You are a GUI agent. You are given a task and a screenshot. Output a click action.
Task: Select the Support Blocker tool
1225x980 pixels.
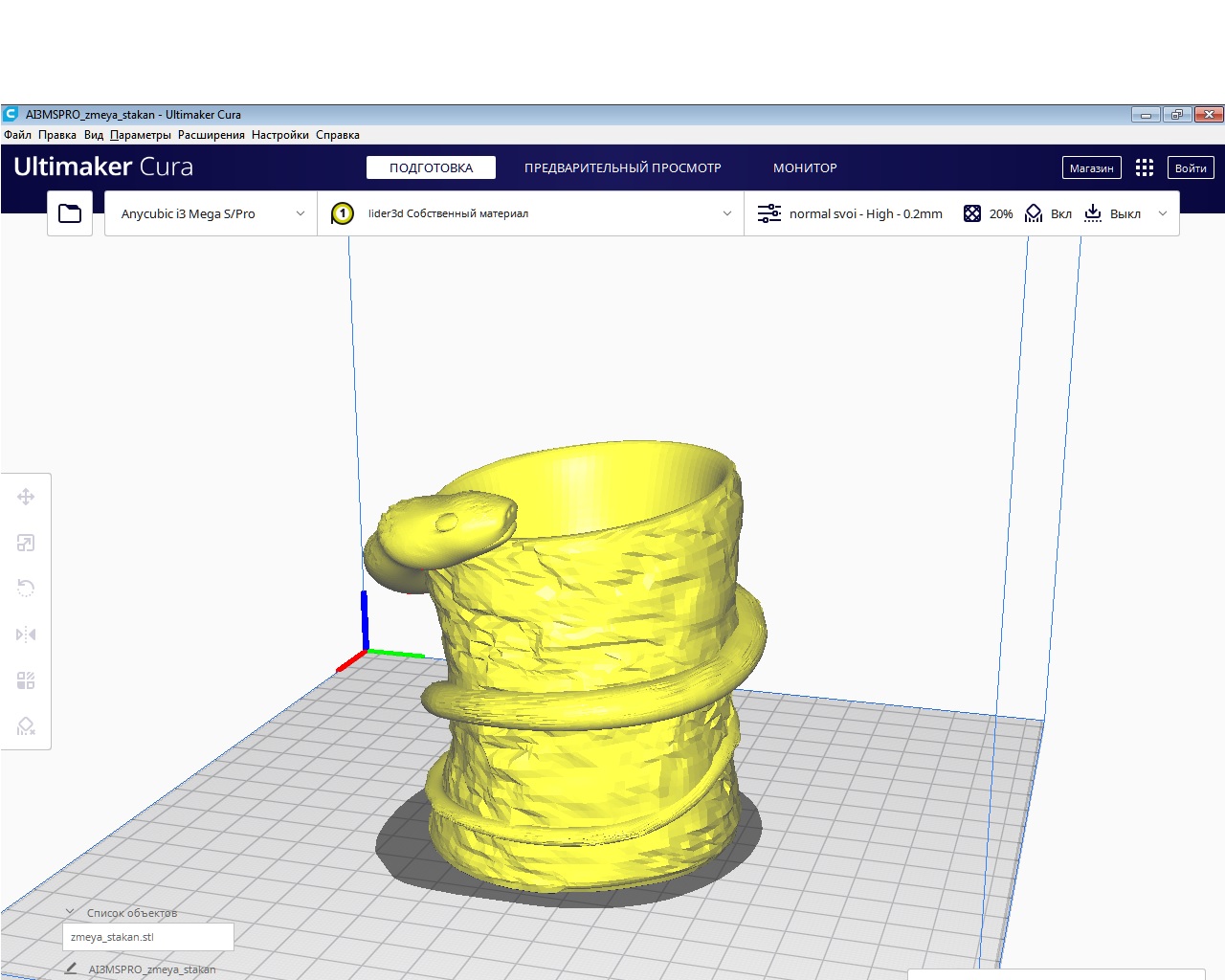(26, 726)
